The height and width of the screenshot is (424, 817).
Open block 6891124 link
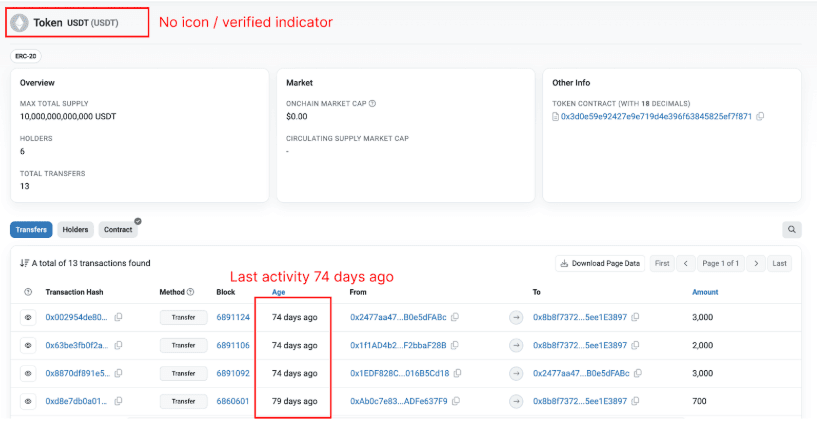click(x=233, y=317)
